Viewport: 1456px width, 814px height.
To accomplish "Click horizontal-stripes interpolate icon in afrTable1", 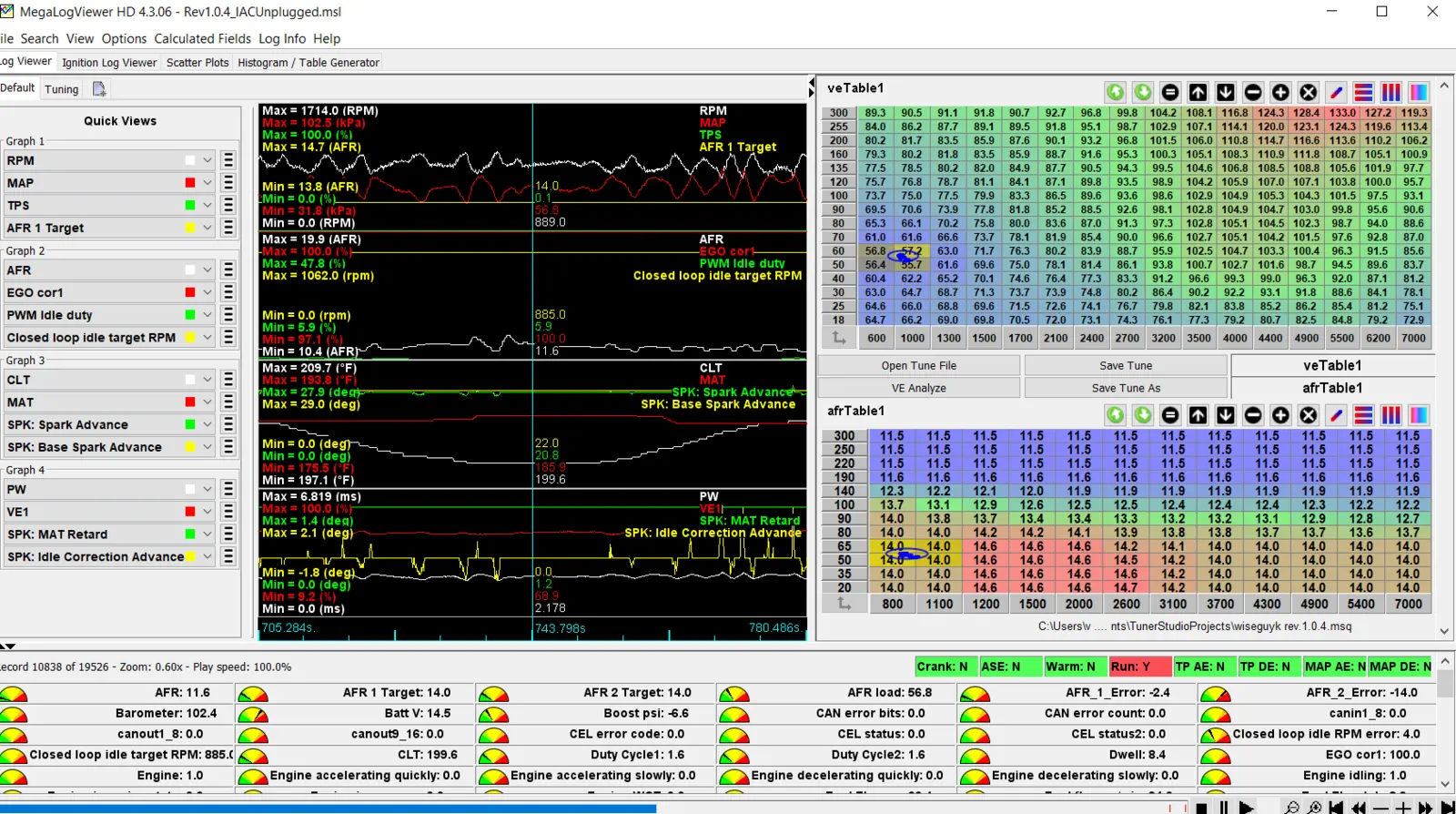I will tap(1363, 415).
